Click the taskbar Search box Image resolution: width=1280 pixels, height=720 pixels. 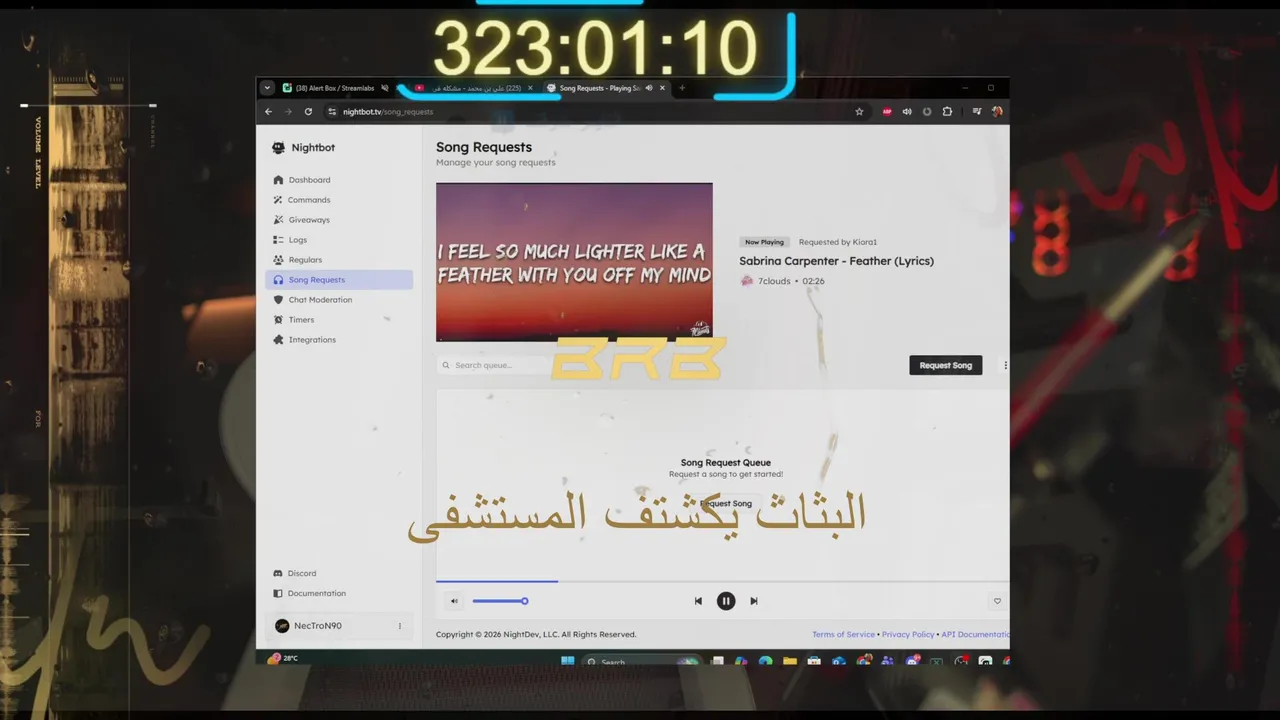pos(640,662)
